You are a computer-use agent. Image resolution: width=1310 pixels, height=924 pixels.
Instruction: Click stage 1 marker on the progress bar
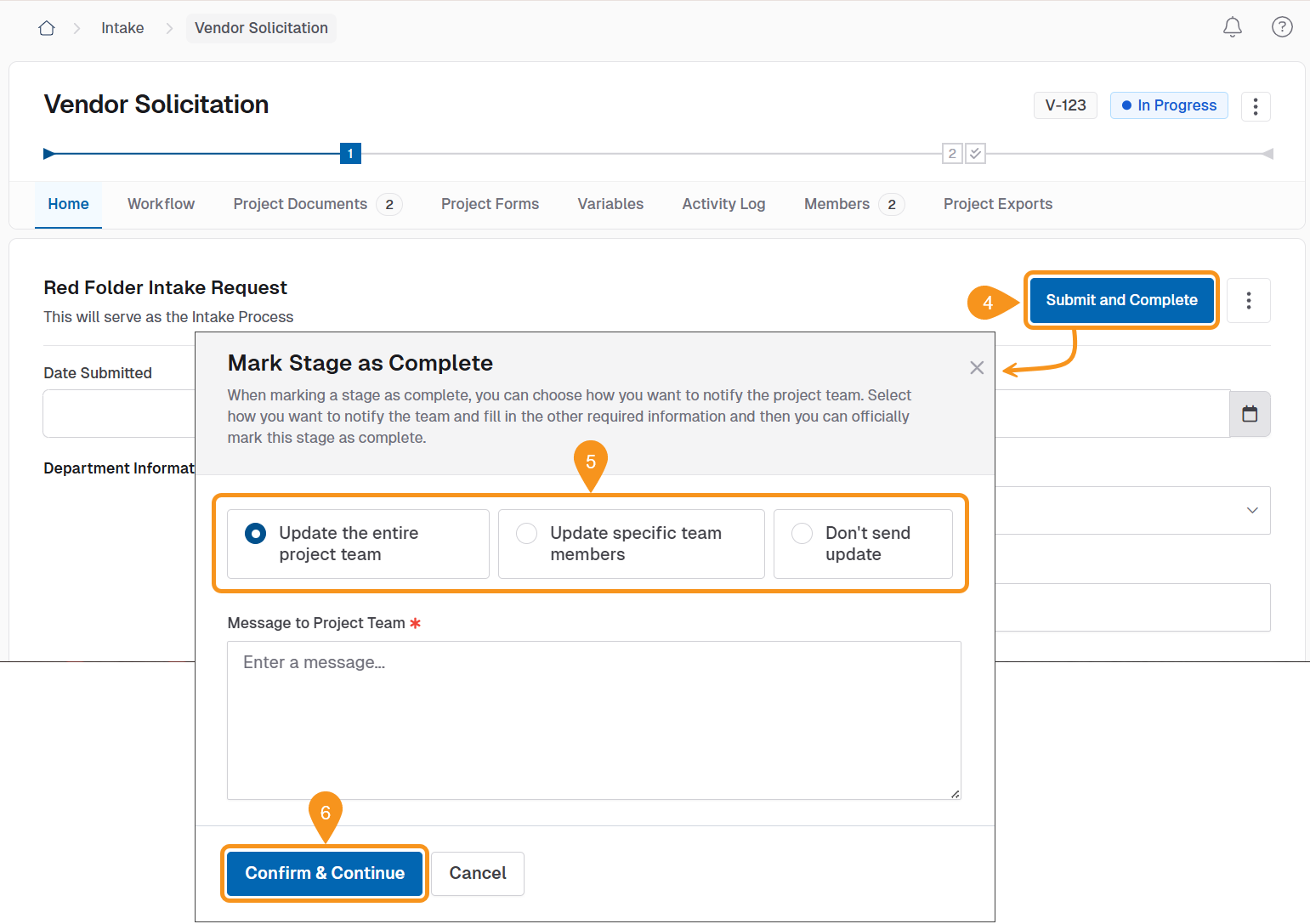349,153
